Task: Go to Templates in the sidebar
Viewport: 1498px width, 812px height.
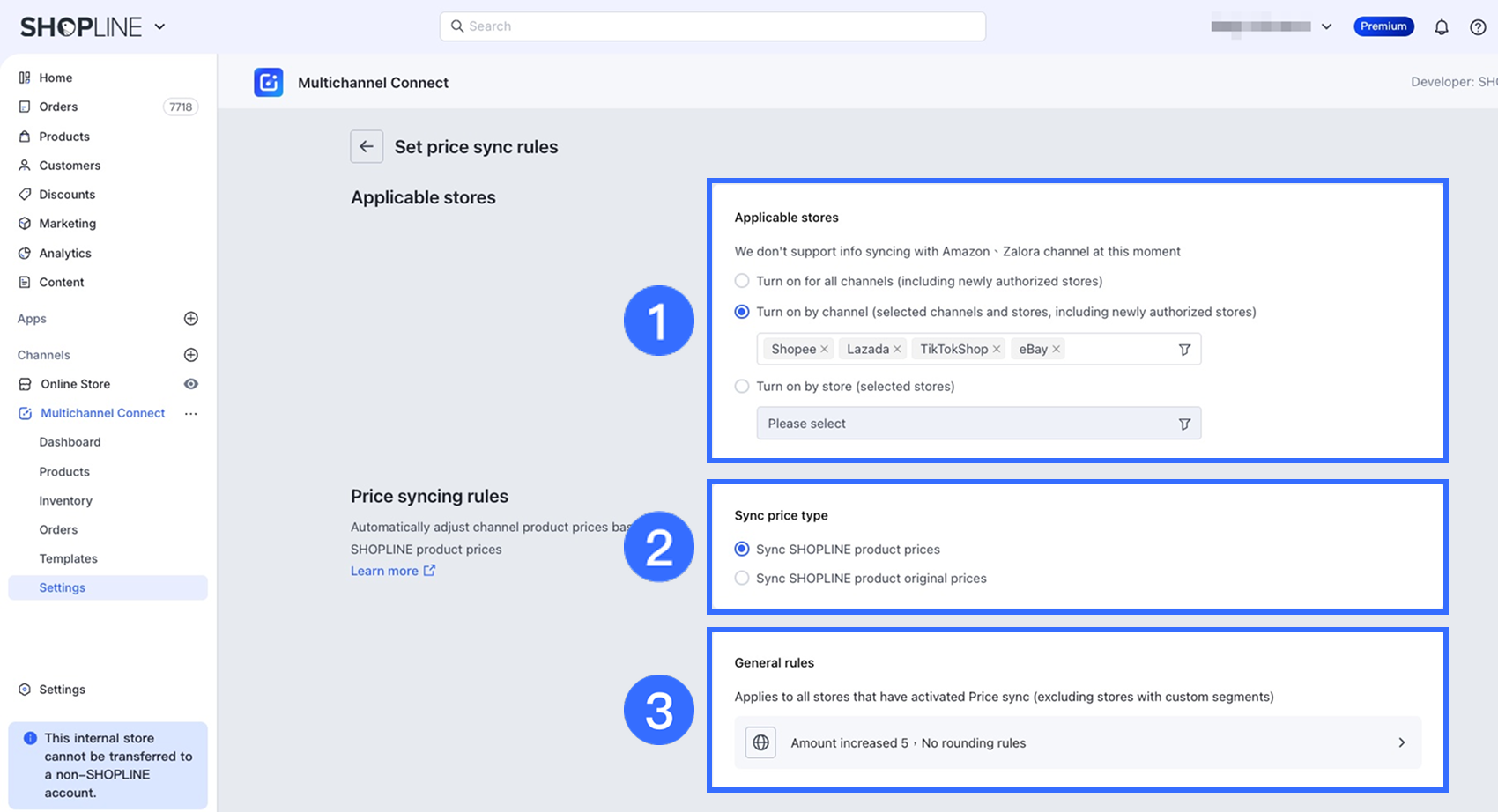Action: tap(68, 559)
